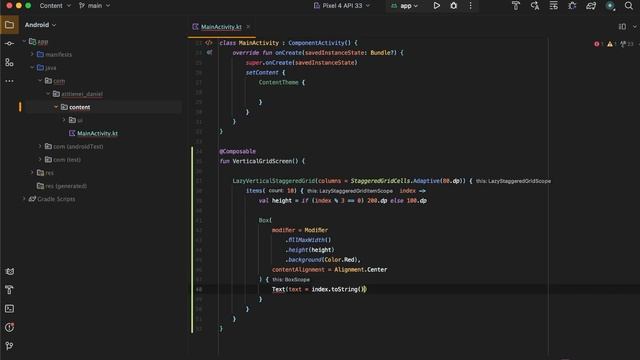Open the app run configuration dropdown

(405, 6)
